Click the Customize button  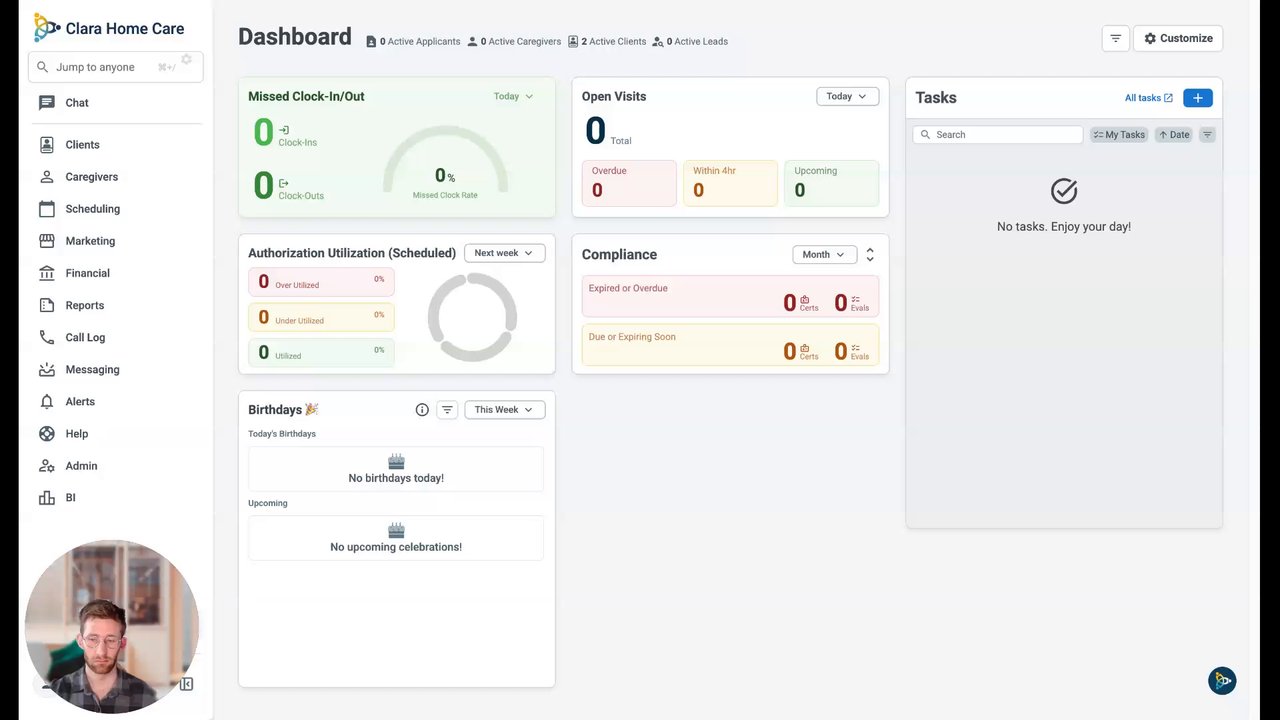click(x=1178, y=39)
